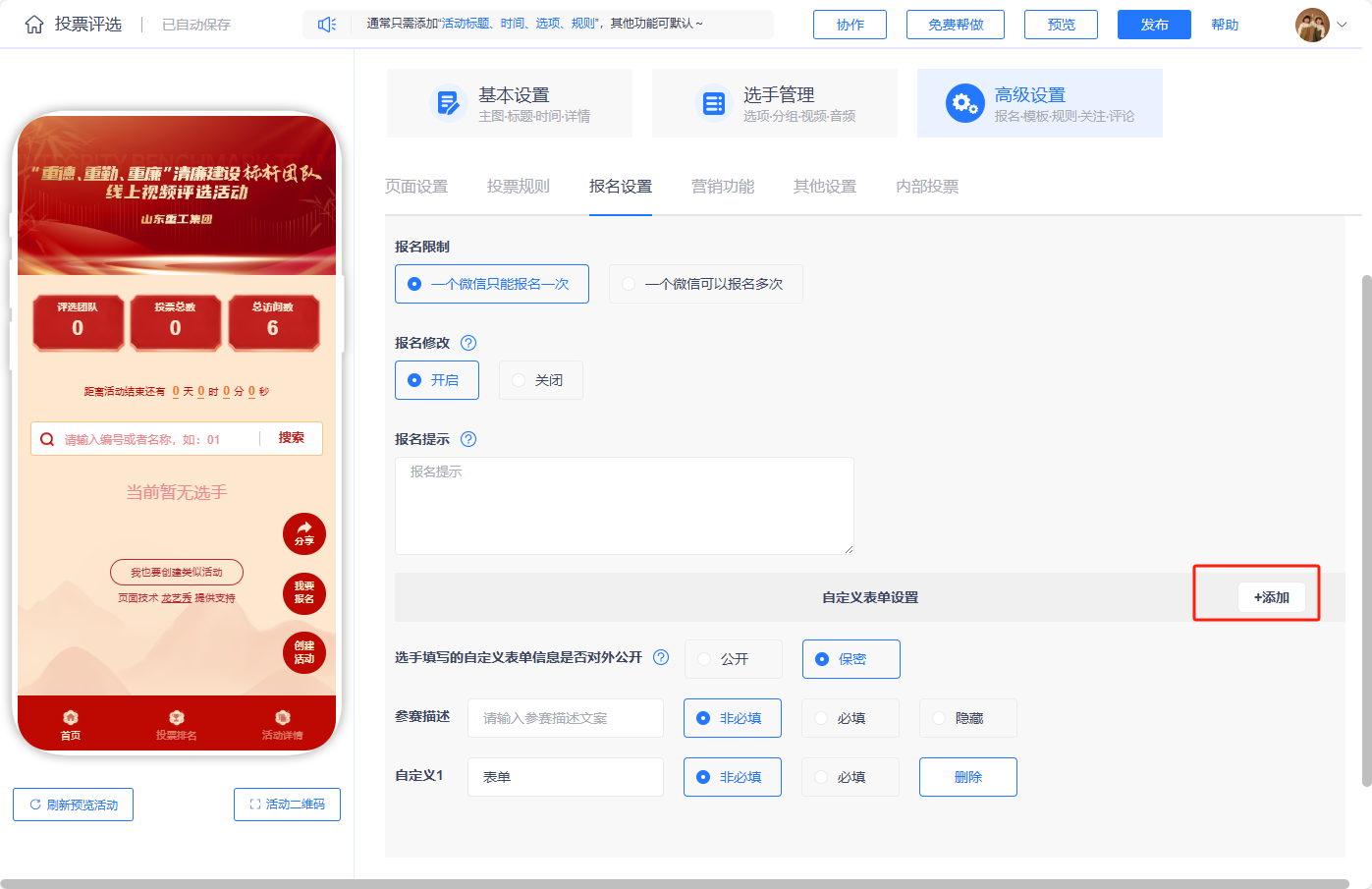The width and height of the screenshot is (1372, 889).
Task: Focus the 报名提示 text area
Action: point(625,506)
